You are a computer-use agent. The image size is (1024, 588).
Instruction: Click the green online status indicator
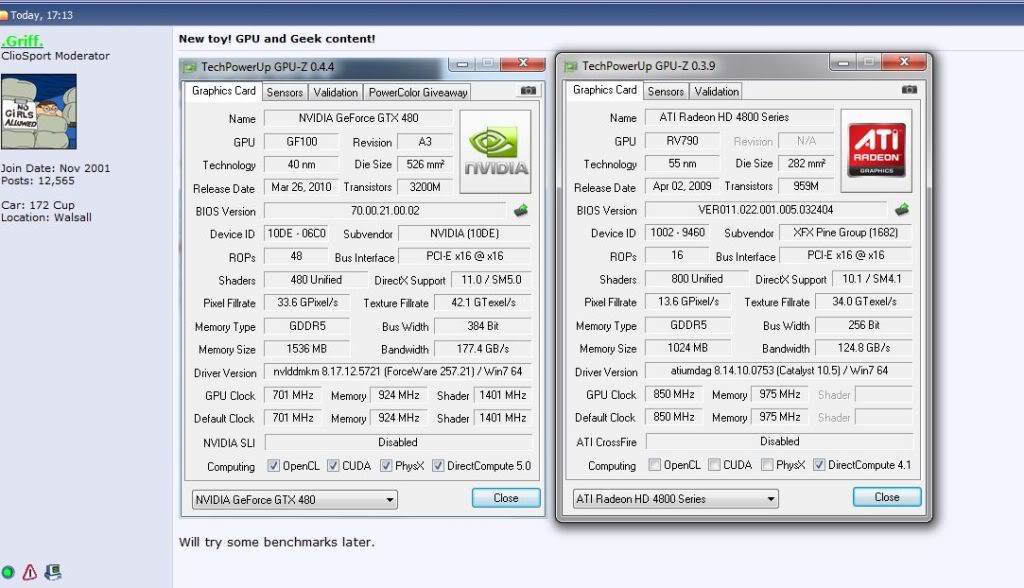pyautogui.click(x=11, y=573)
